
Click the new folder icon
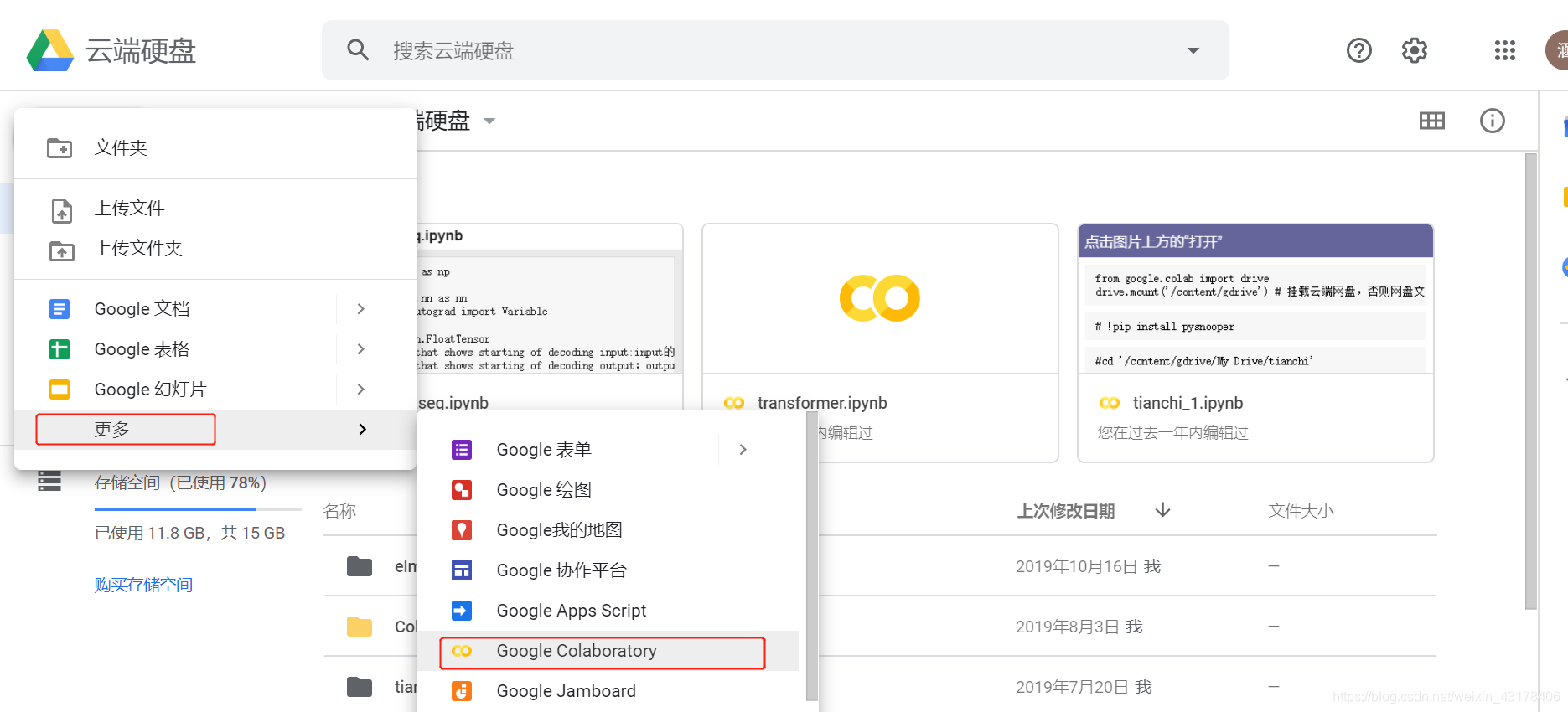(60, 148)
